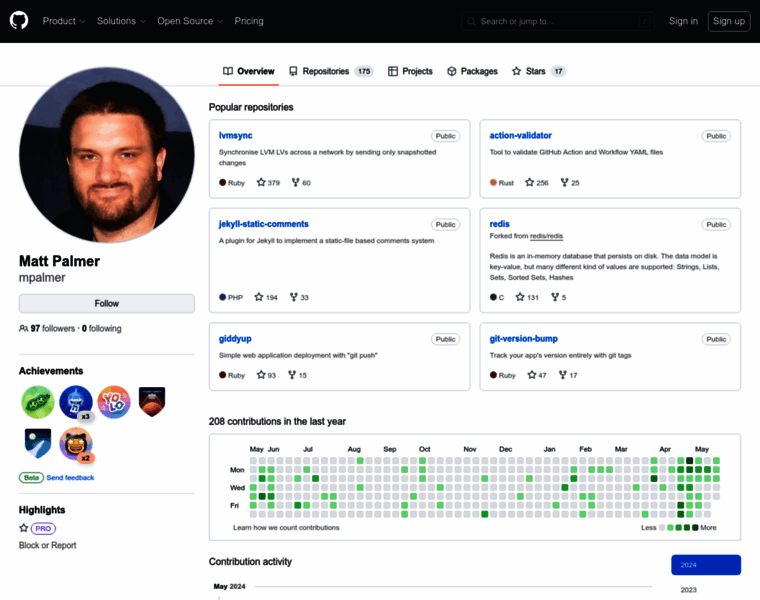760x600 pixels.
Task: Click the Starstruck x2 achievement badge
Action: click(x=76, y=443)
